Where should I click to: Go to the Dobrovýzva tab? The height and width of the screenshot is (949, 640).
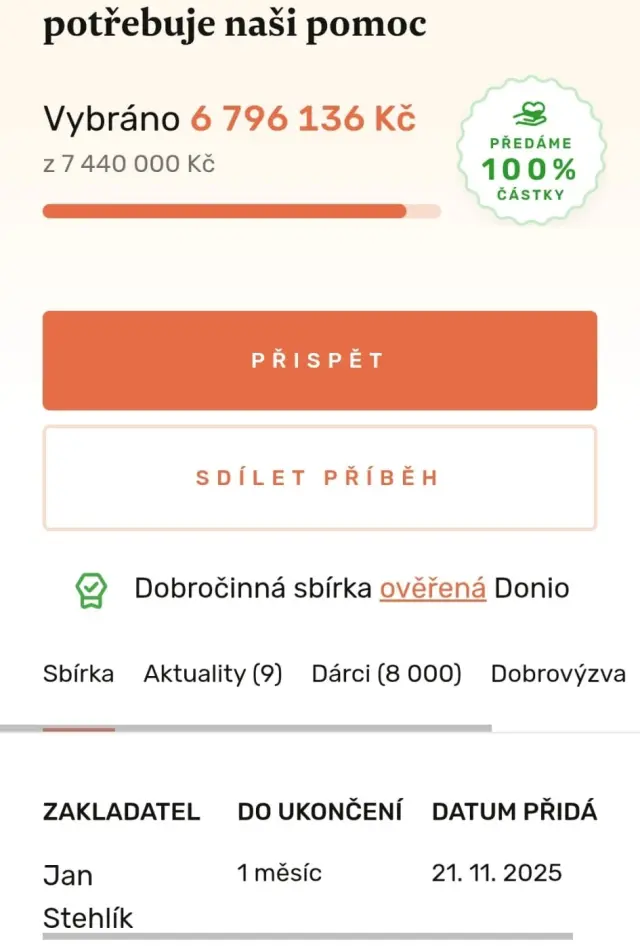click(x=558, y=674)
